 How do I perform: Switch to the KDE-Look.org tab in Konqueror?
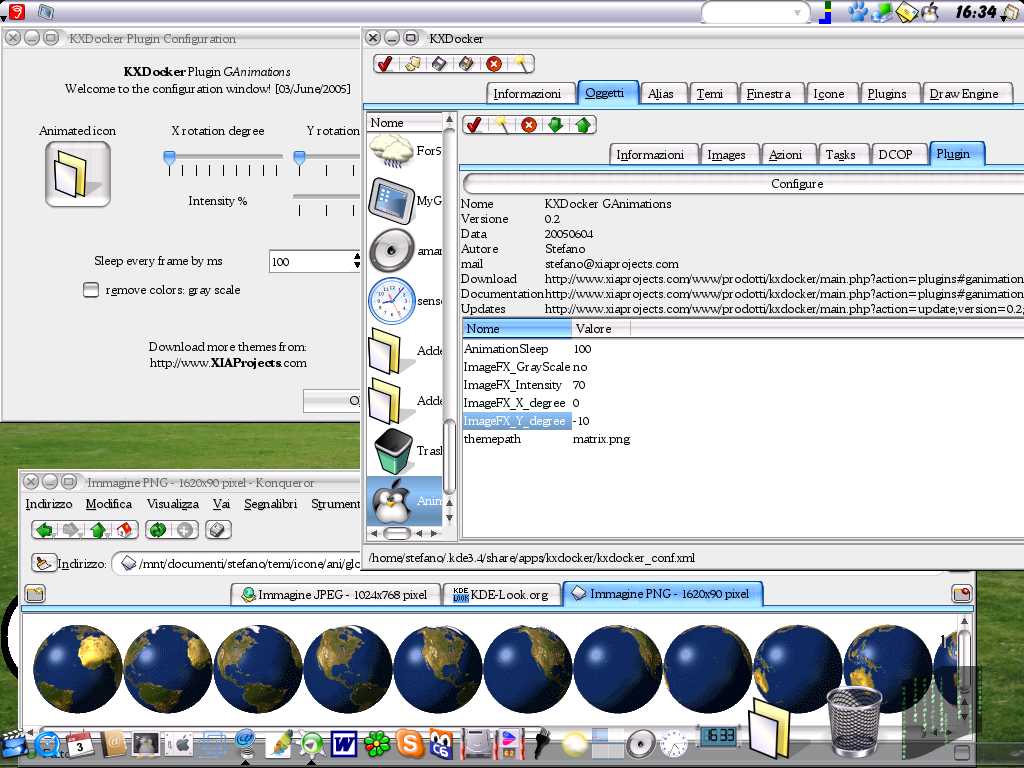click(x=502, y=594)
